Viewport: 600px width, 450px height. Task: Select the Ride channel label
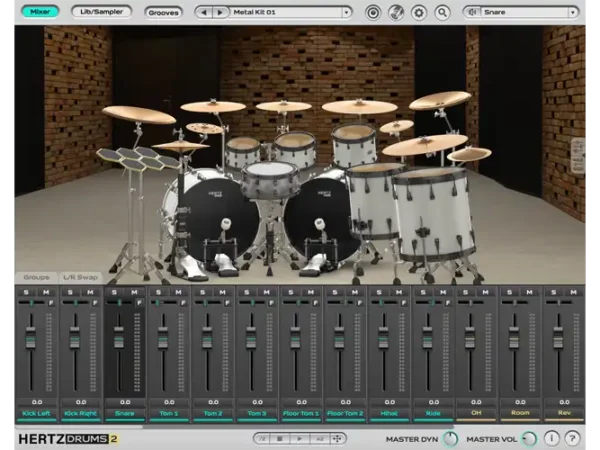point(434,413)
